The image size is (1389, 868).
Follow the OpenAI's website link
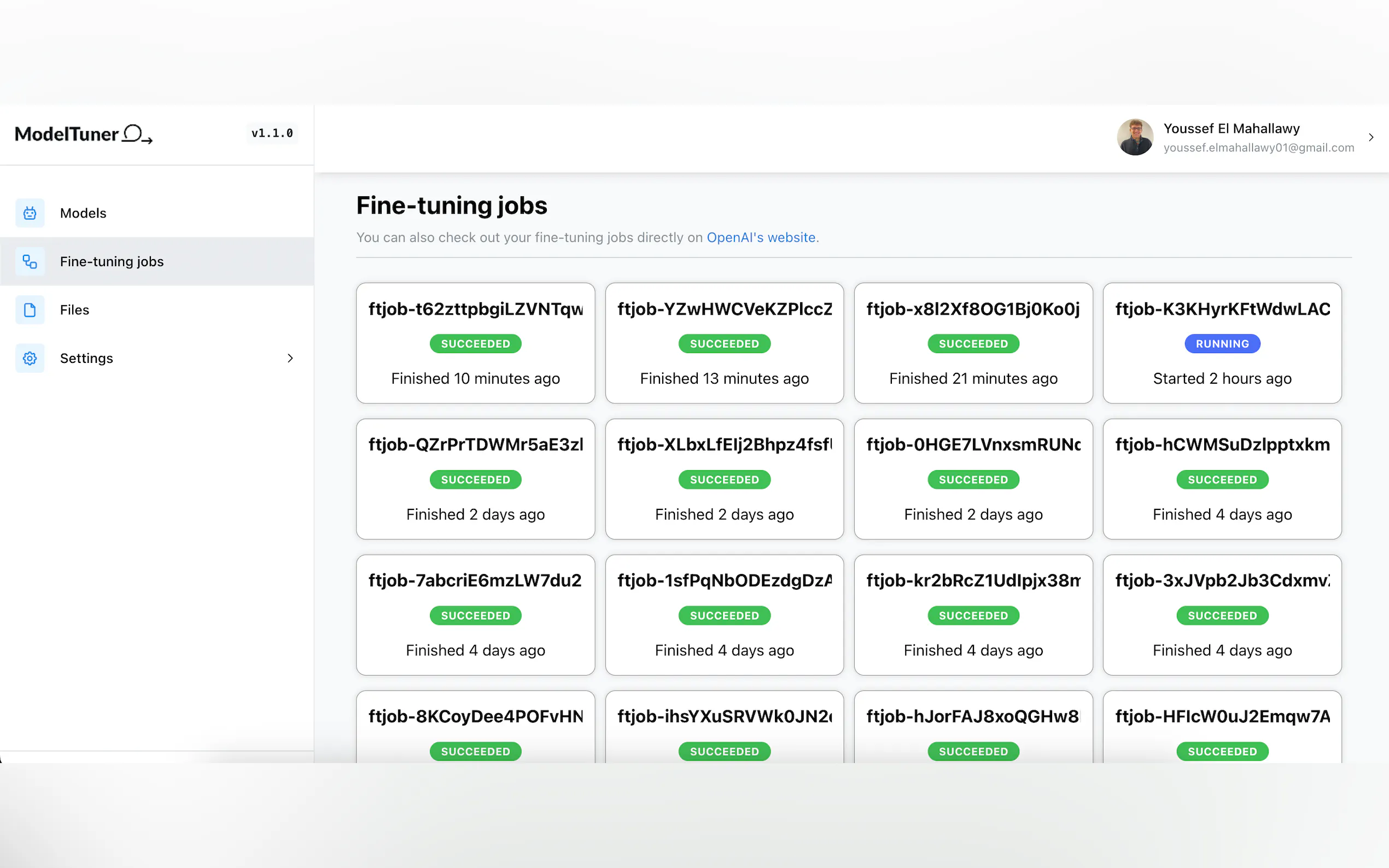click(x=761, y=237)
